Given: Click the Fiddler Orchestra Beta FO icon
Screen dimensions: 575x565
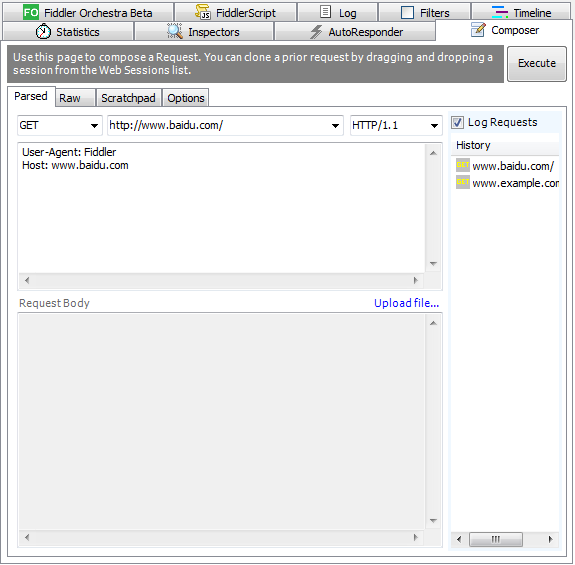Looking at the screenshot, I should click(x=31, y=12).
